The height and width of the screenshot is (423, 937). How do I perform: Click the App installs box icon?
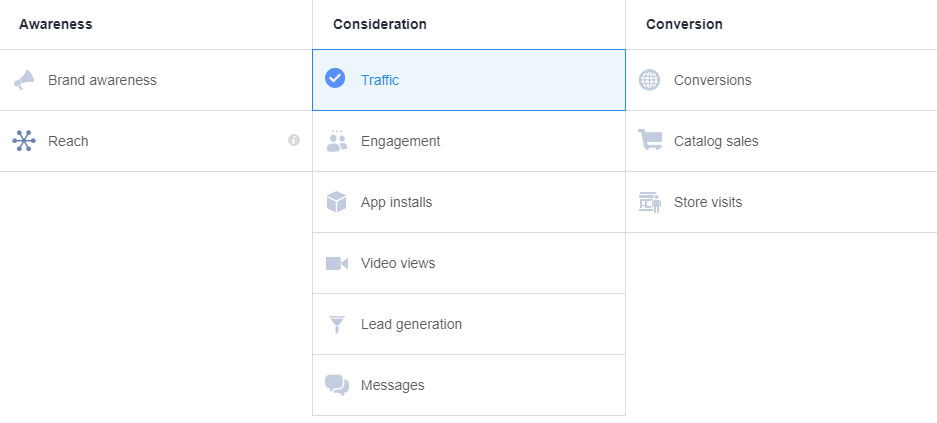[337, 202]
